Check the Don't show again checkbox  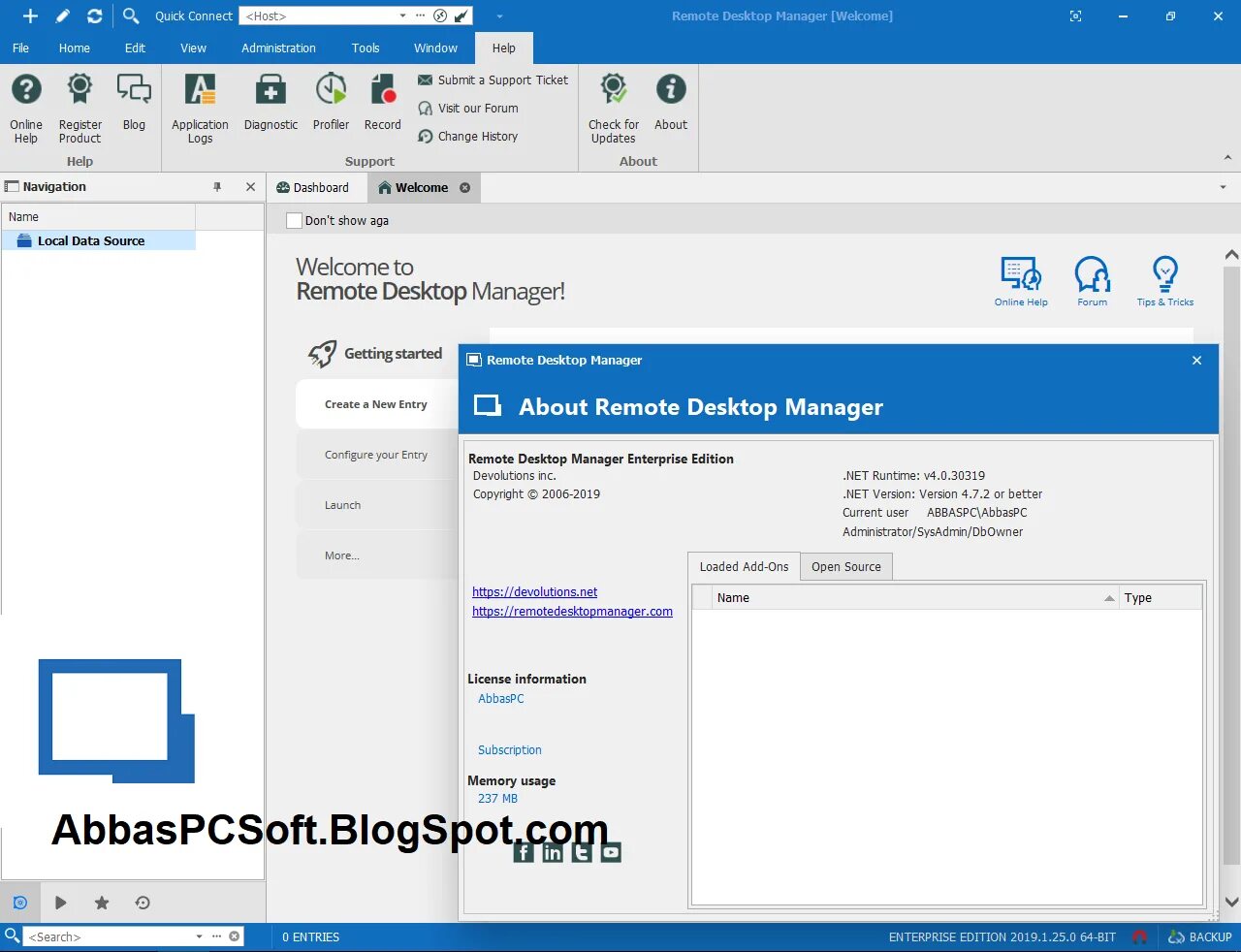coord(294,220)
